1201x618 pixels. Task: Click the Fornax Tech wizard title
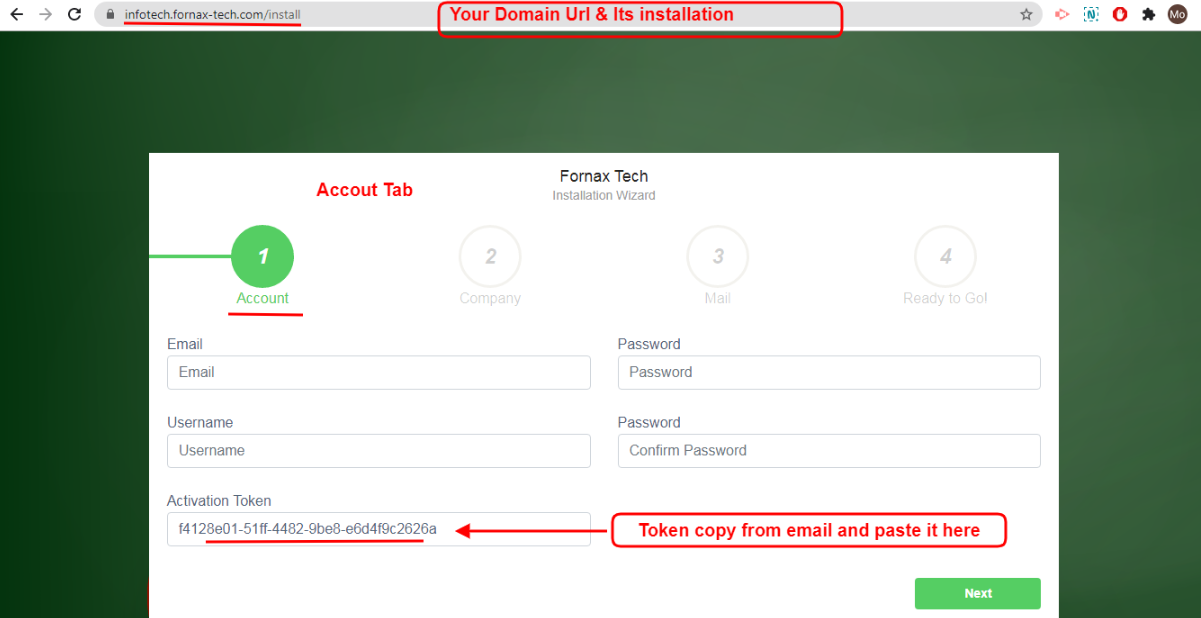coord(604,176)
